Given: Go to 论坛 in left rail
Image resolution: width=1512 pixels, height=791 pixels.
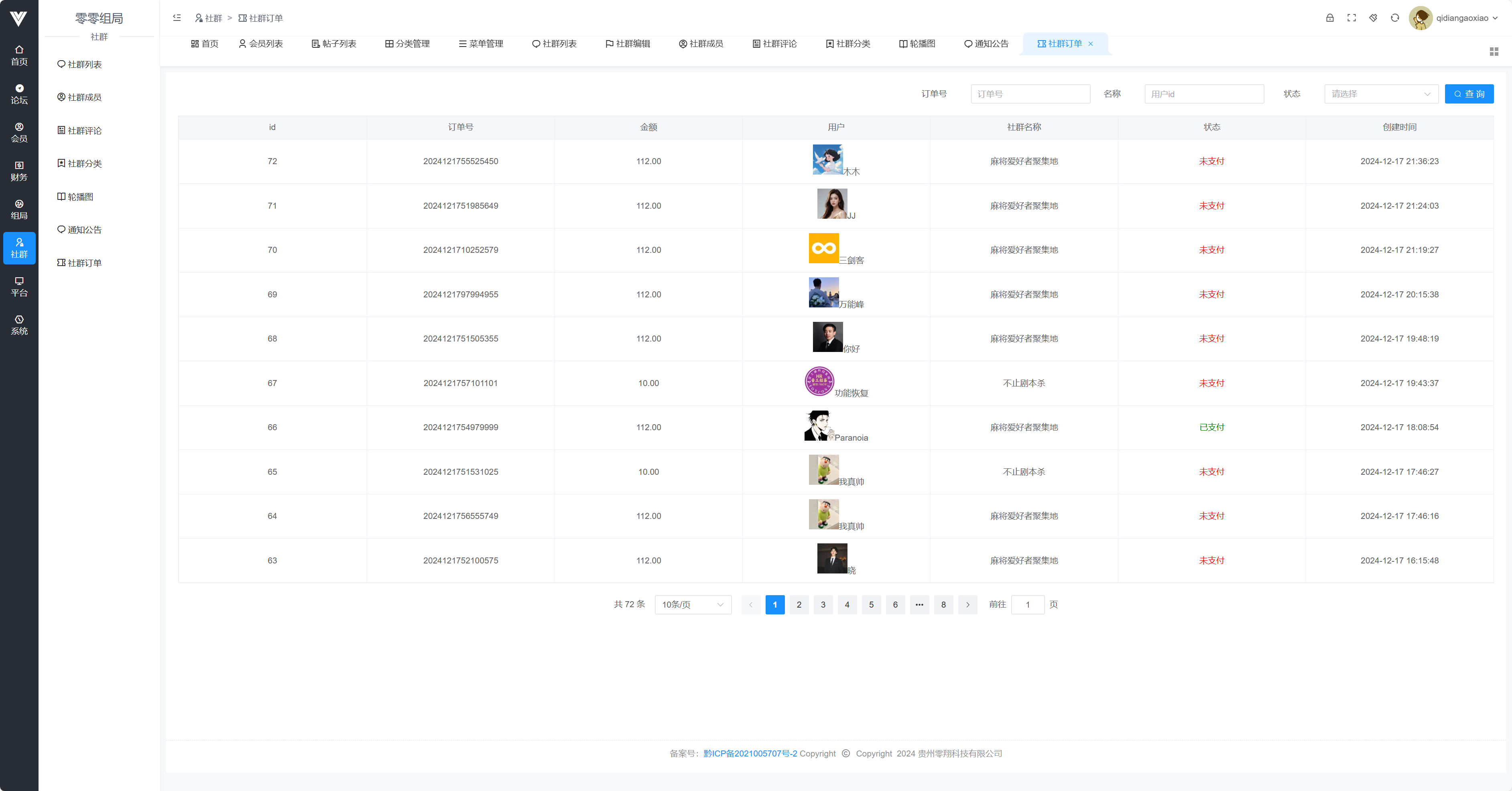Looking at the screenshot, I should click(19, 94).
